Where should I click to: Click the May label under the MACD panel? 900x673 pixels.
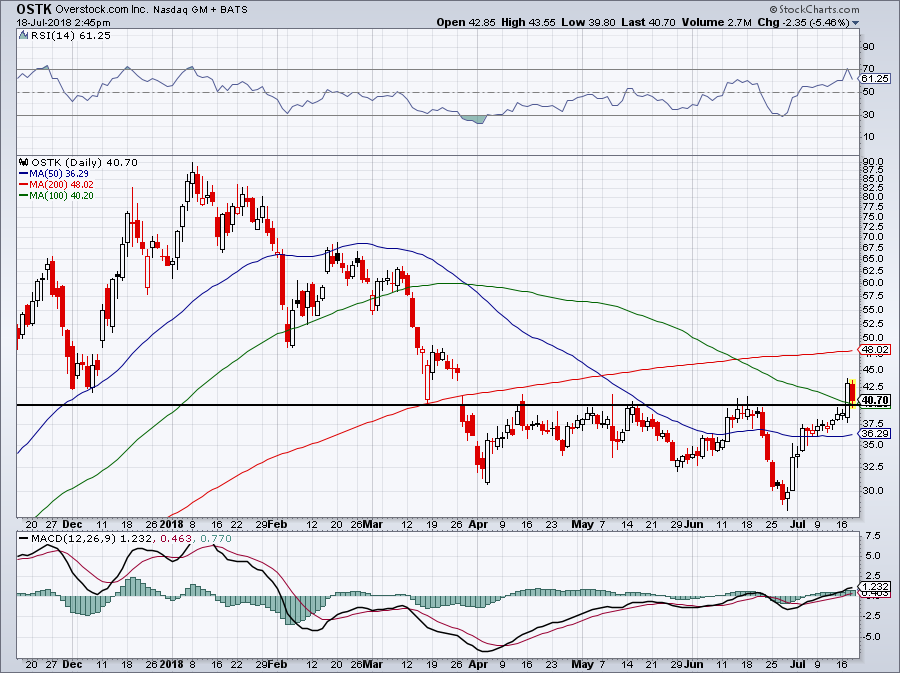point(583,664)
